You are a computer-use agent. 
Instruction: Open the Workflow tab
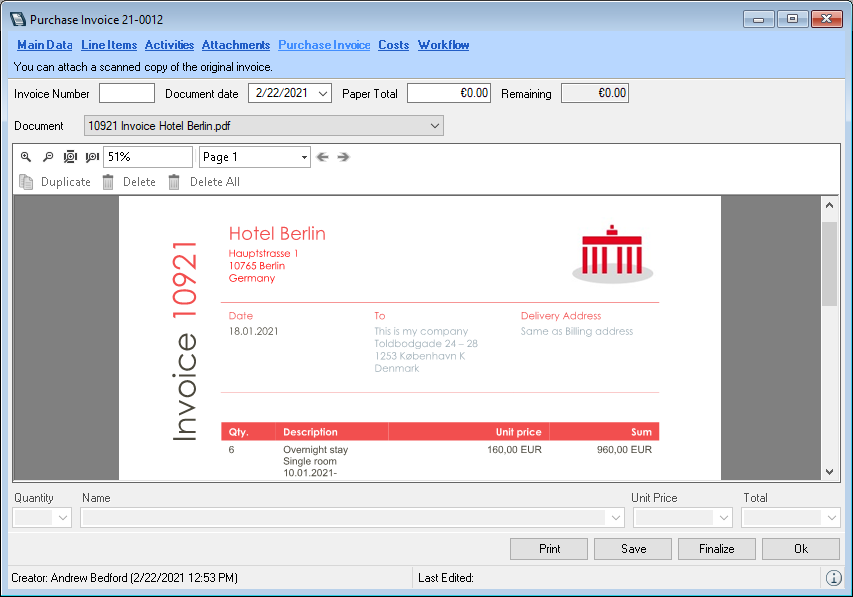(443, 45)
